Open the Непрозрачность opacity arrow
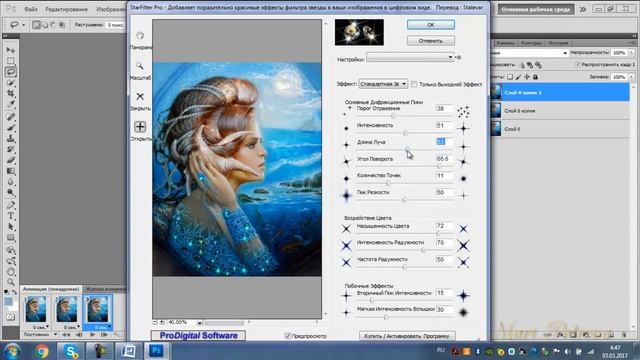640x360 pixels. [x=631, y=53]
